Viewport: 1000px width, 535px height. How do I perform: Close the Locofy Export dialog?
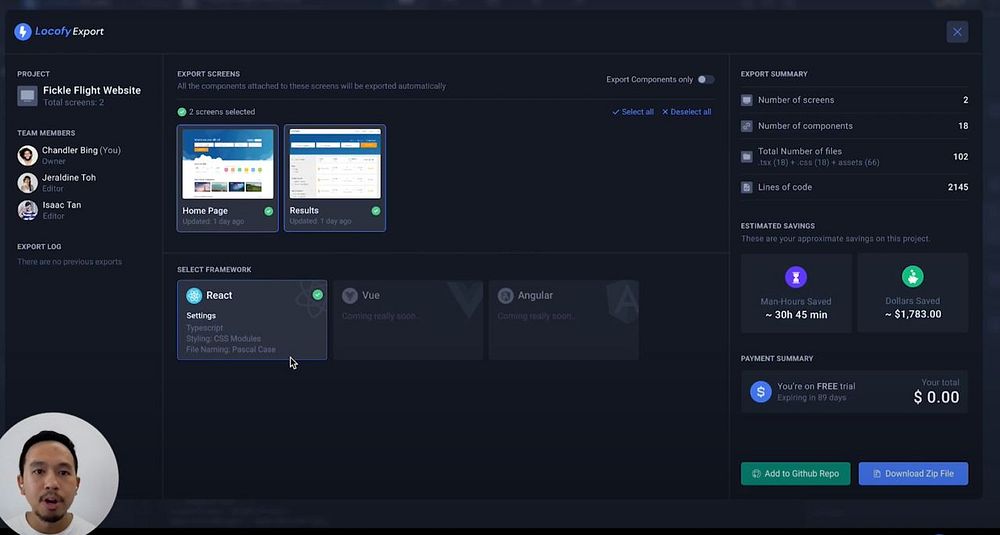pyautogui.click(x=957, y=32)
